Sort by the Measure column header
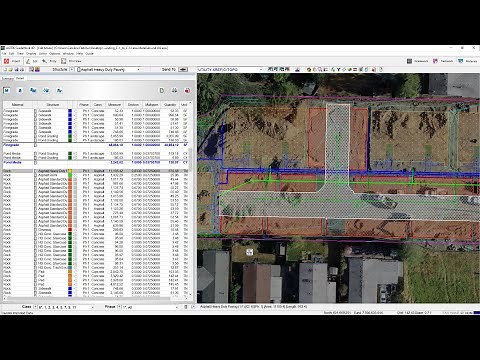The image size is (480, 360). (114, 105)
